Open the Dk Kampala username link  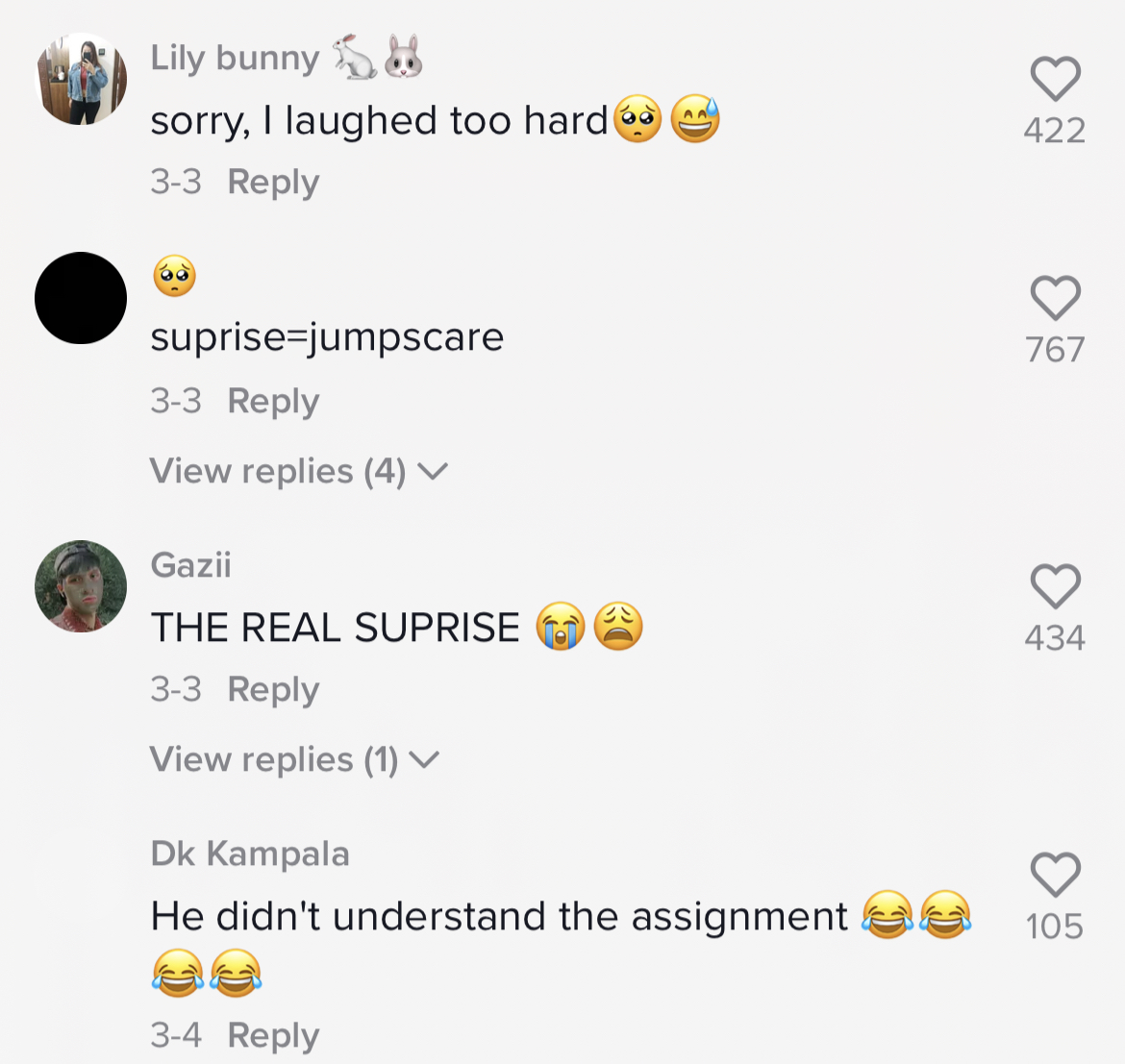(250, 854)
